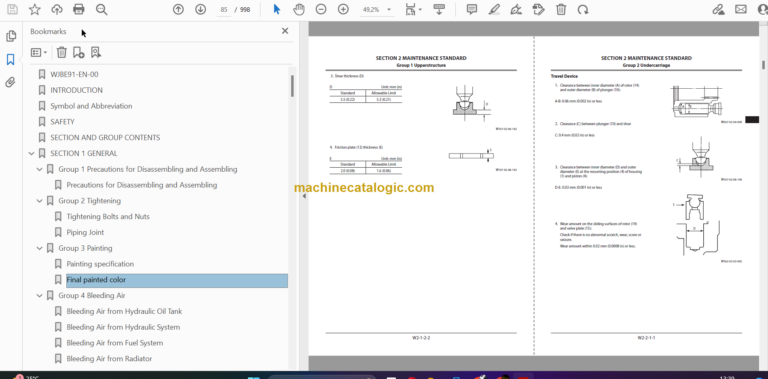
Task: Open the bookmarks options menu dropdown
Action: pos(39,52)
